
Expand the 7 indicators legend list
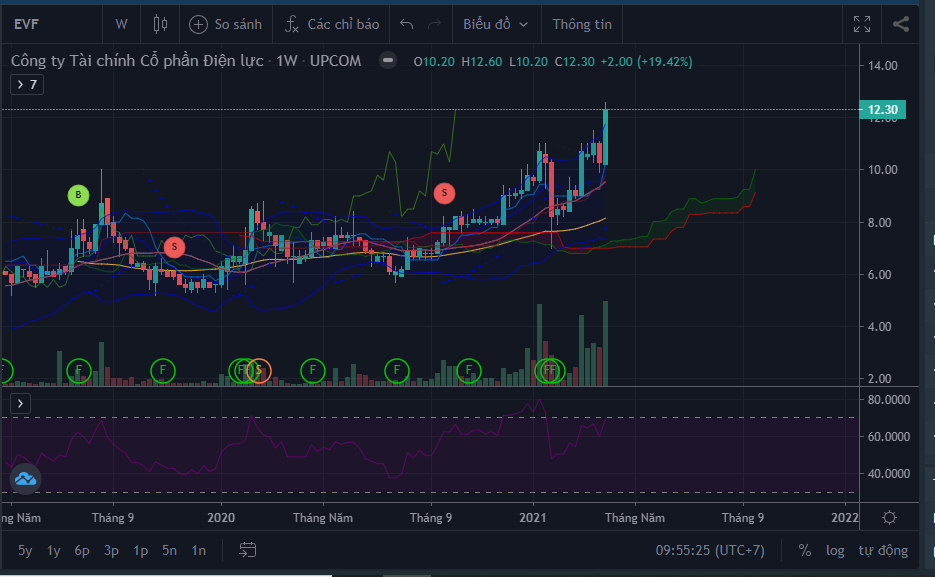26,85
